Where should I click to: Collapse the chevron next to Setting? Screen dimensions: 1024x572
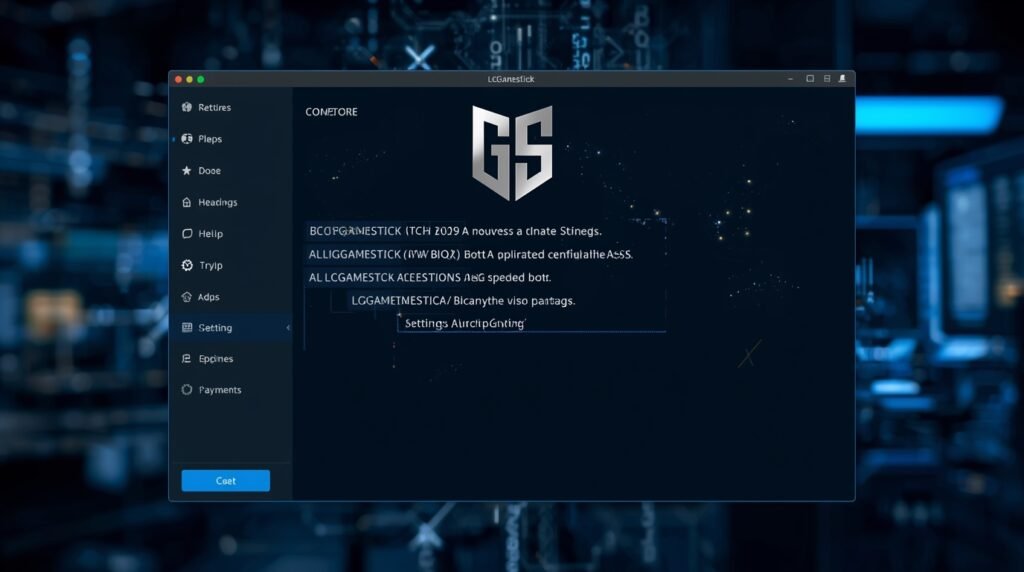[x=288, y=328]
